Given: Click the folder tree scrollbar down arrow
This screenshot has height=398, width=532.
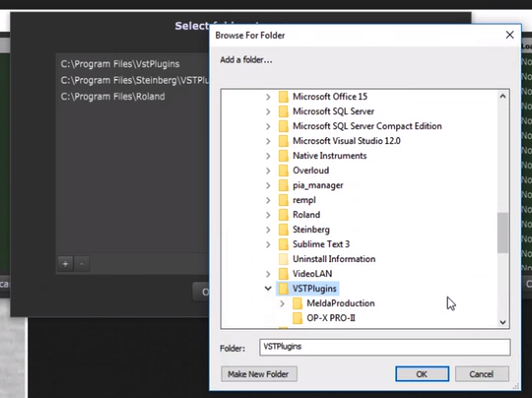Looking at the screenshot, I should click(x=503, y=322).
